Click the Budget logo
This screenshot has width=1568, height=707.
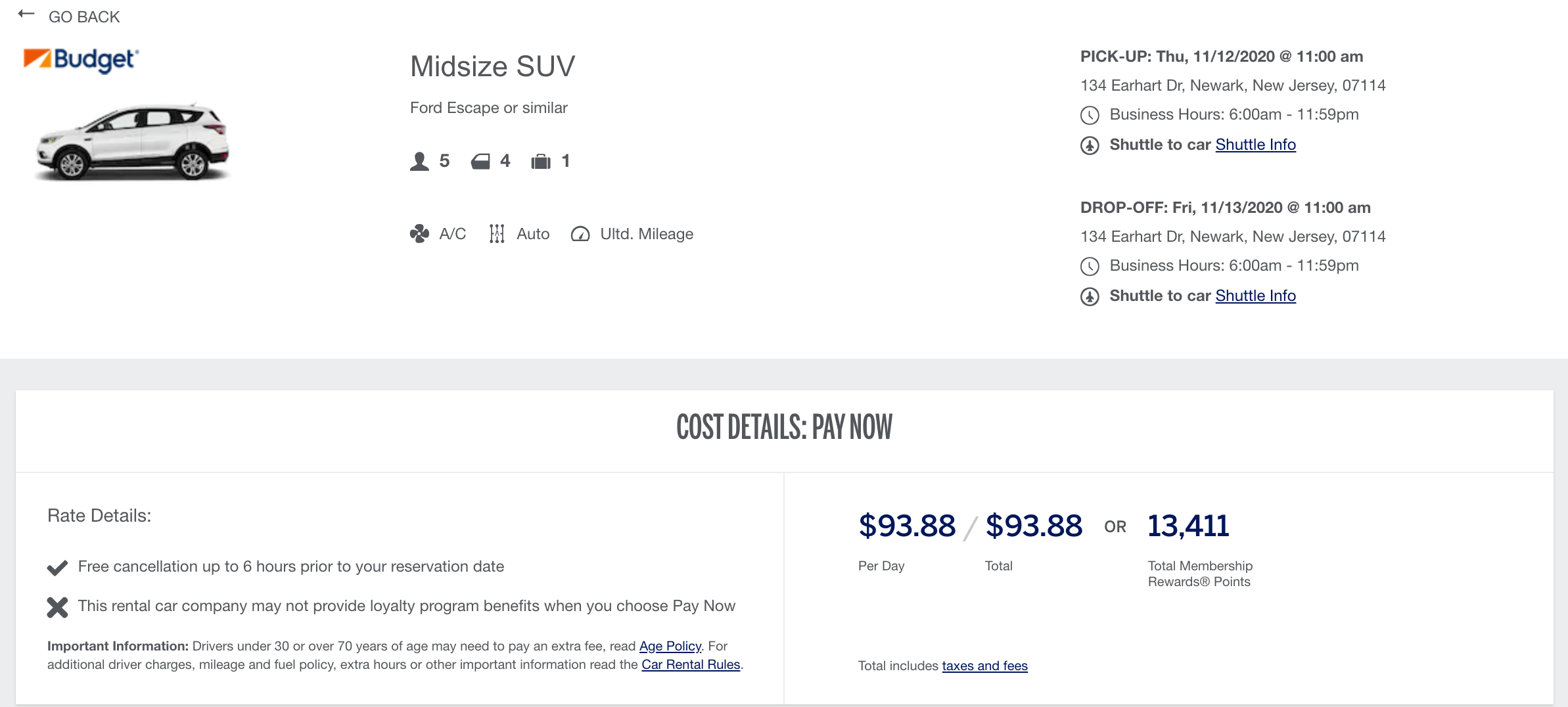(x=81, y=59)
